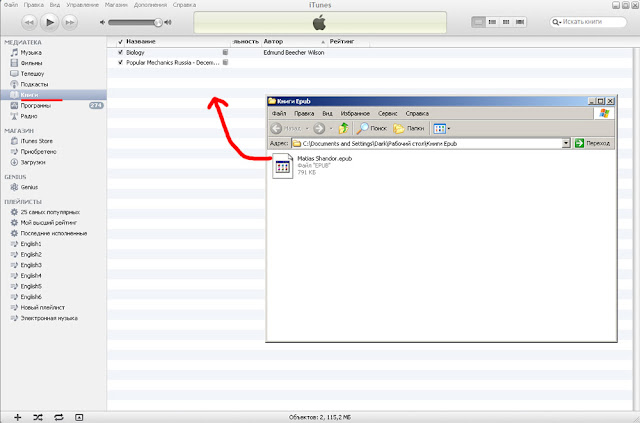640x423 pixels.
Task: Open the Избранное menu in Explorer
Action: click(x=355, y=114)
